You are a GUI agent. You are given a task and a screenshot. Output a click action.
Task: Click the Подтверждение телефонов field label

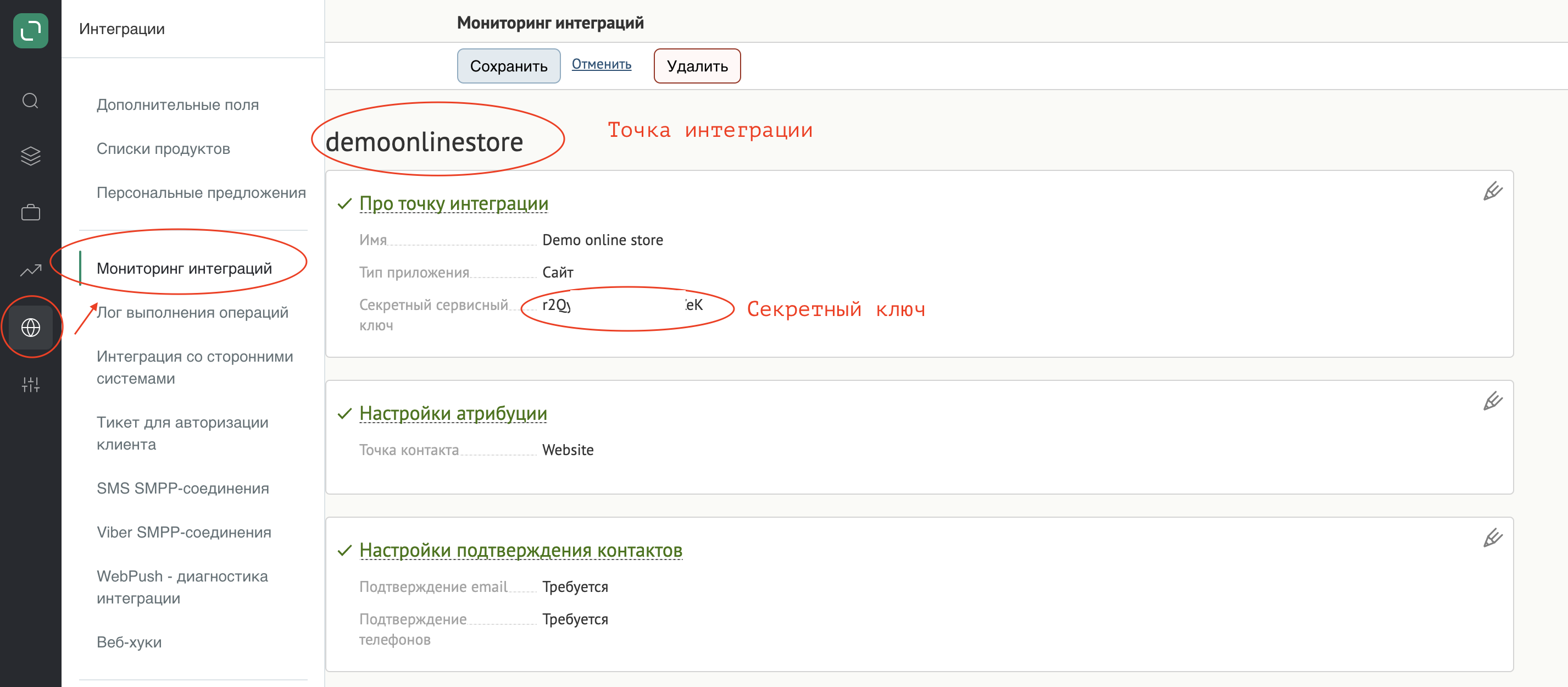[x=413, y=630]
